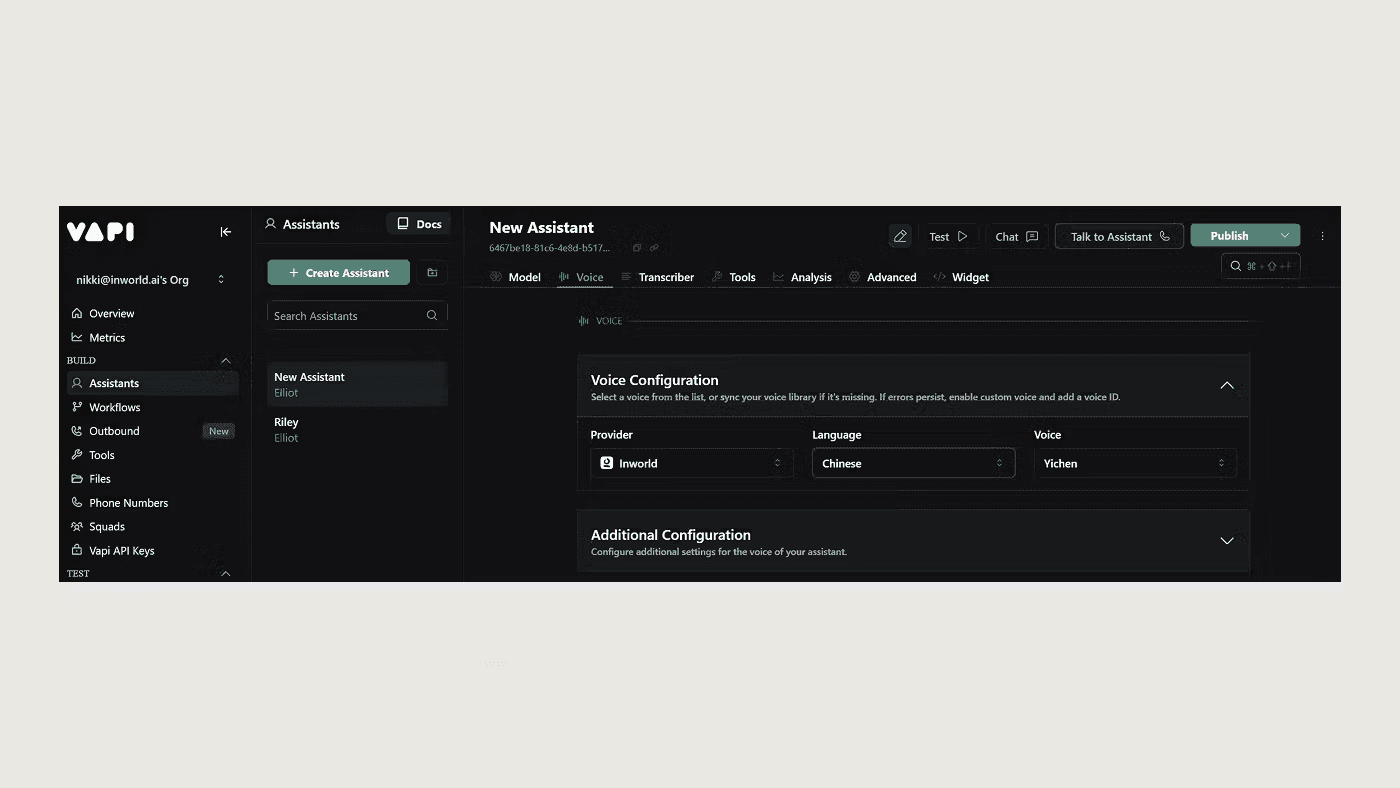
Task: Click the New Assistant title heading
Action: (x=541, y=227)
